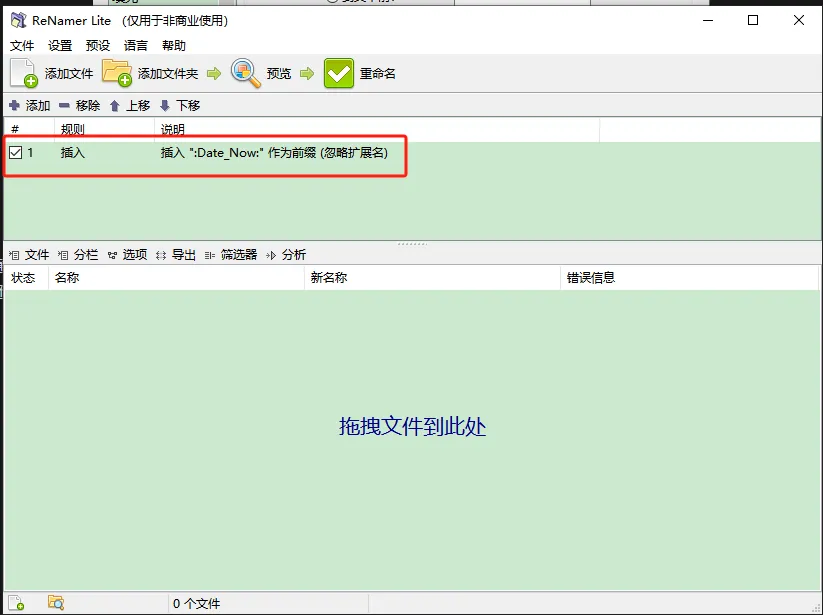Viewport: 823px width, 615px height.
Task: Sort by the 新名称 column header
Action: click(x=432, y=278)
